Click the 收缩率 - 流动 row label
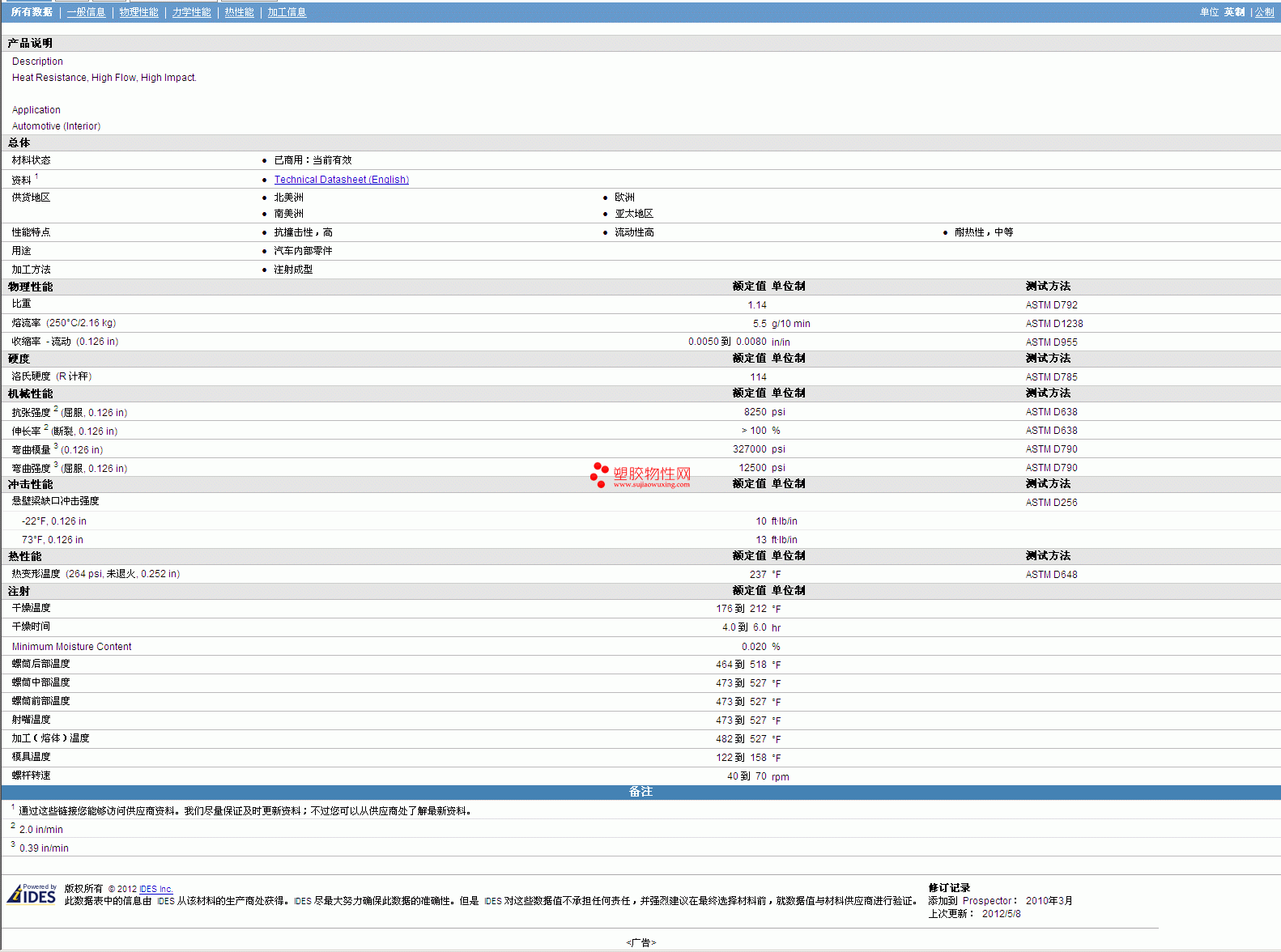 tap(65, 342)
